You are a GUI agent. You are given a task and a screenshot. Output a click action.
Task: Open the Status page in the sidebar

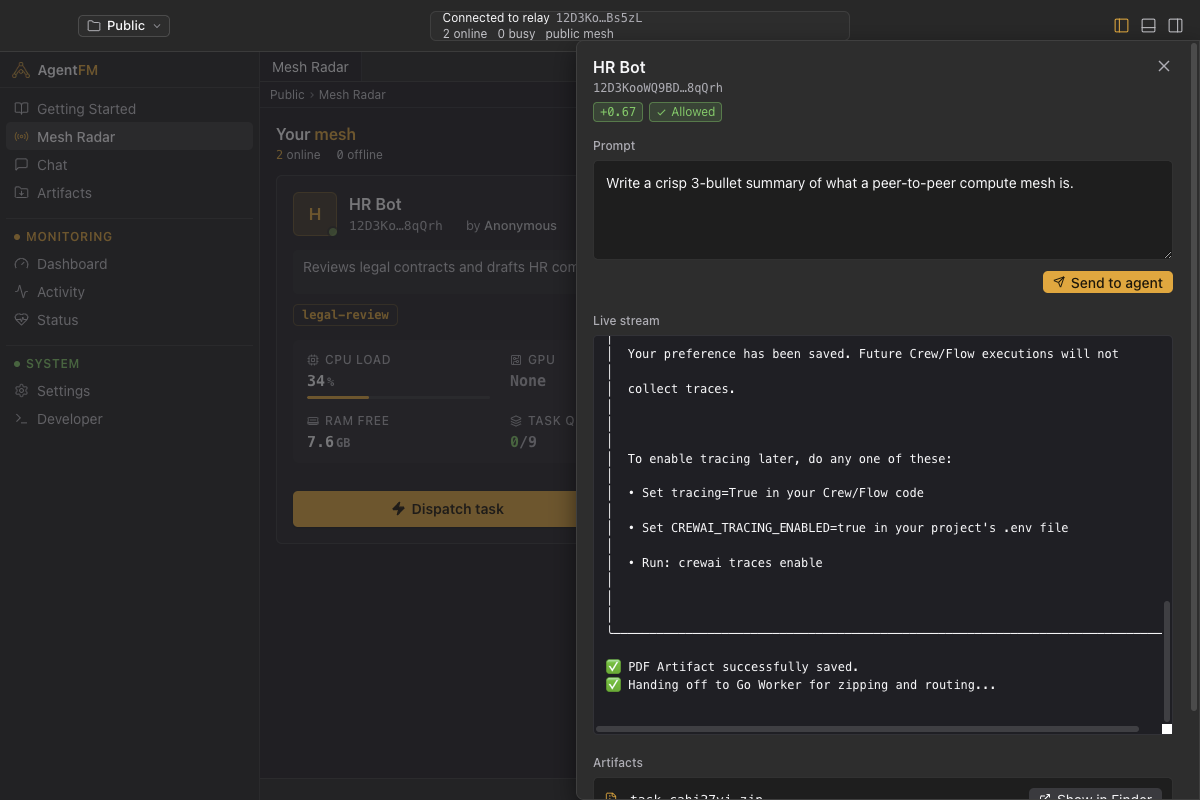(x=129, y=320)
